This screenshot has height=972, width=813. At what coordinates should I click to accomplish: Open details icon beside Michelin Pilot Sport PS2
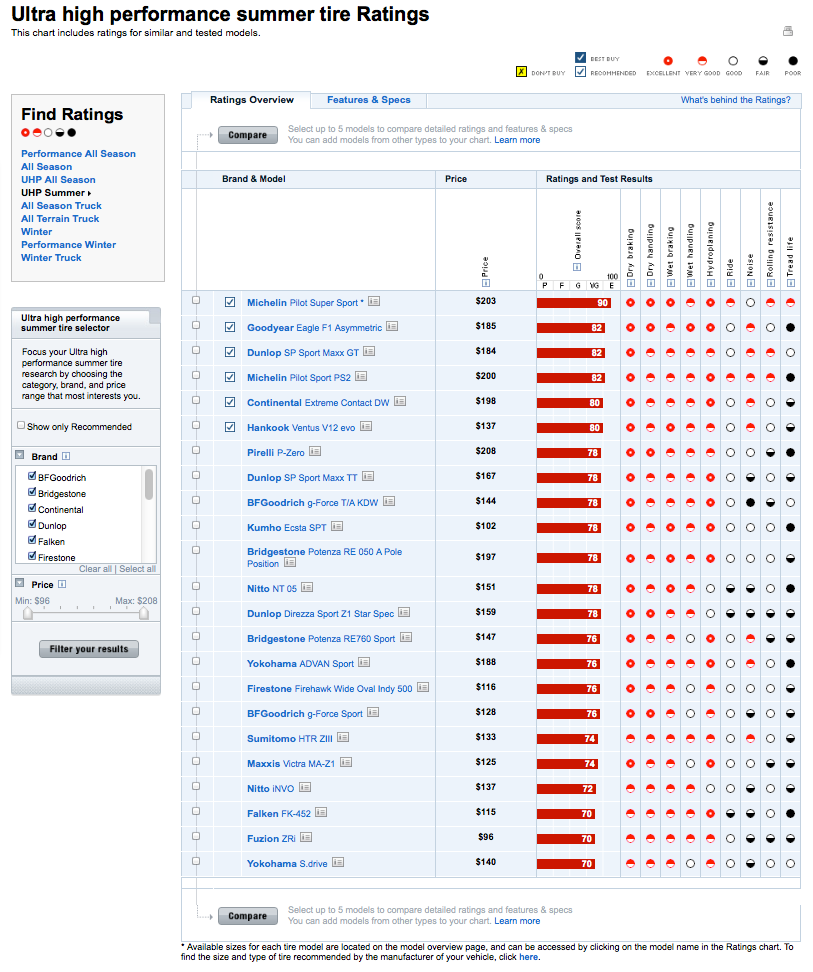tap(361, 376)
